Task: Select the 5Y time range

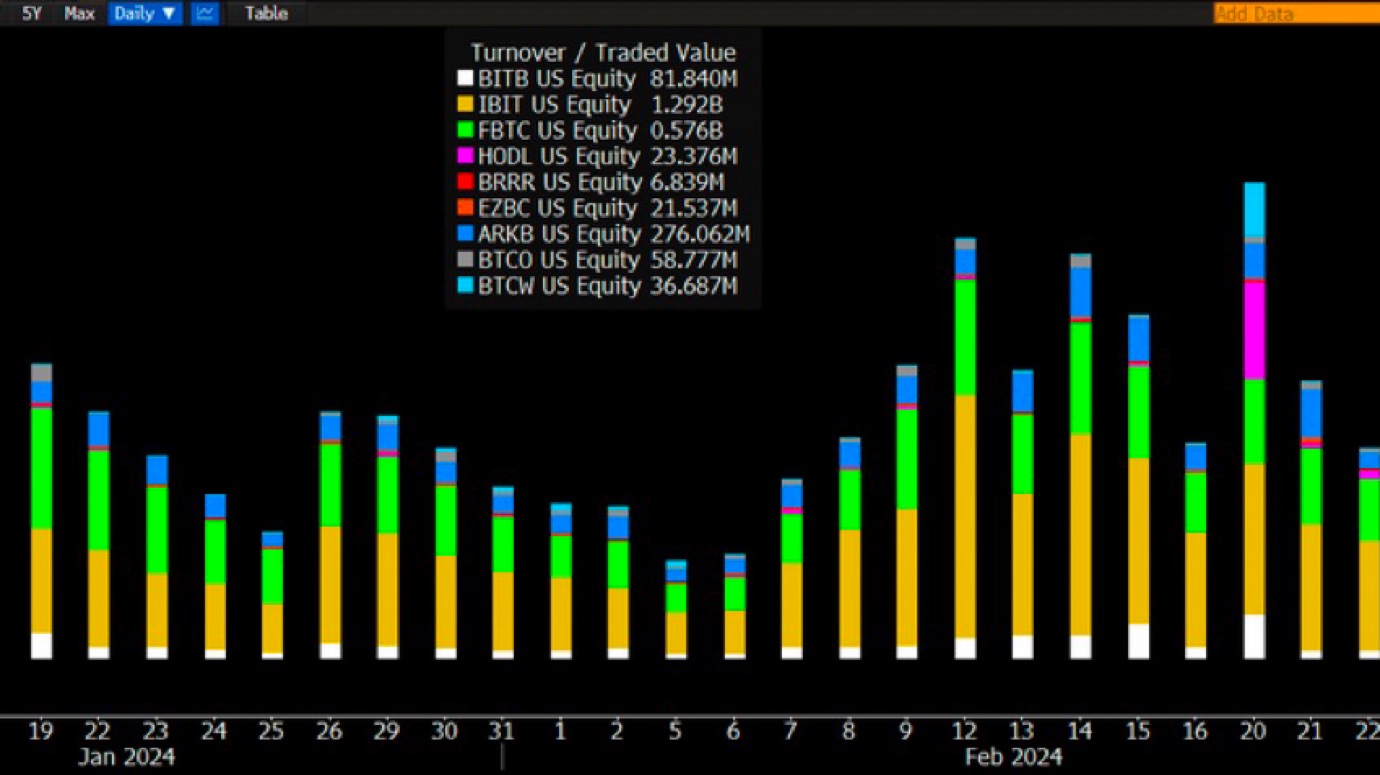Action: [32, 14]
